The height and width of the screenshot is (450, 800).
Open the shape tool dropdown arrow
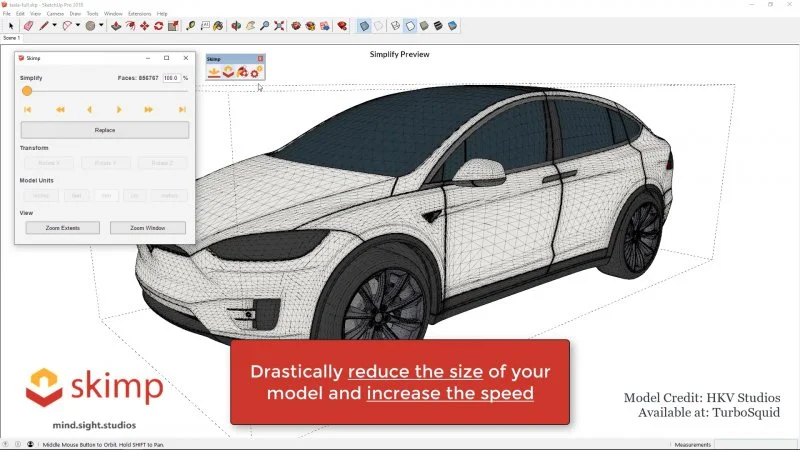click(x=101, y=26)
